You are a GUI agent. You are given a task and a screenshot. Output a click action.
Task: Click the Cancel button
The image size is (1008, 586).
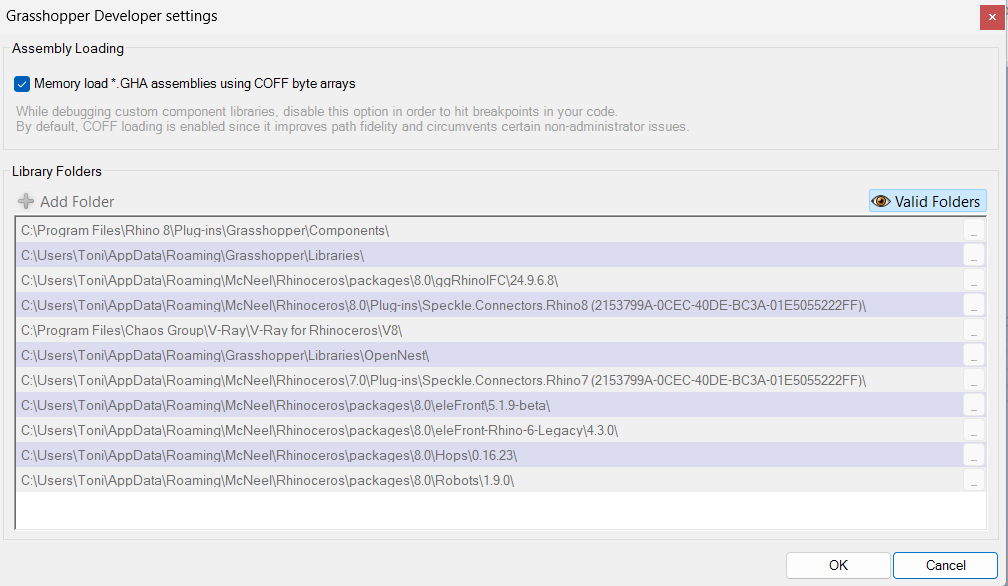945,565
